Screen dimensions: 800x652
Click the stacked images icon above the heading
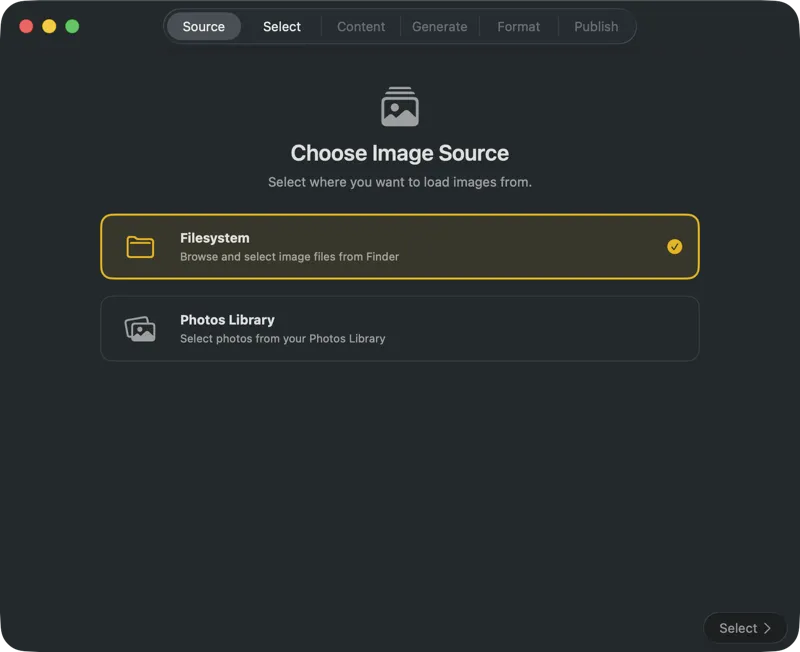[x=399, y=106]
